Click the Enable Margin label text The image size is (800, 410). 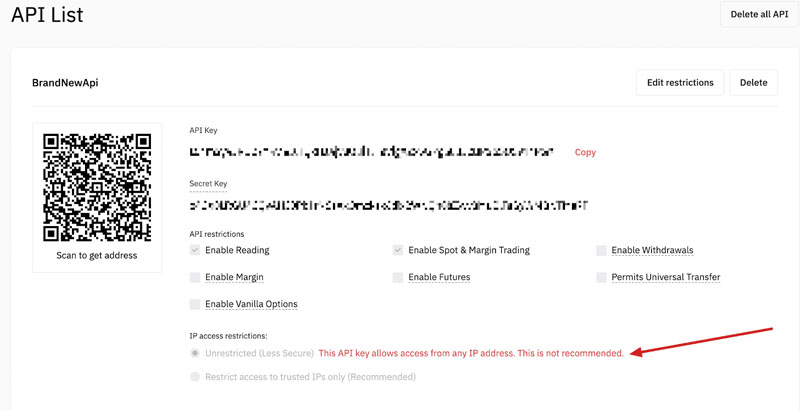[234, 277]
